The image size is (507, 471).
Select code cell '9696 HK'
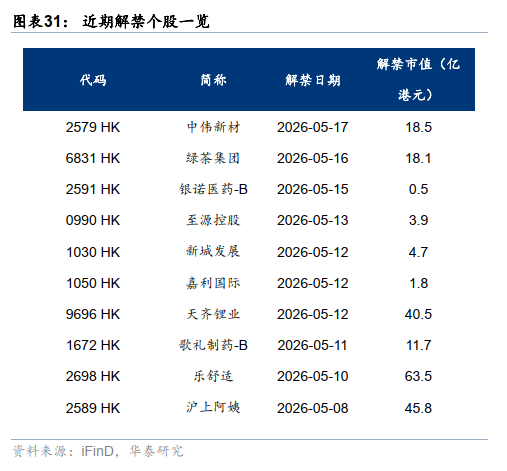pyautogui.click(x=93, y=314)
